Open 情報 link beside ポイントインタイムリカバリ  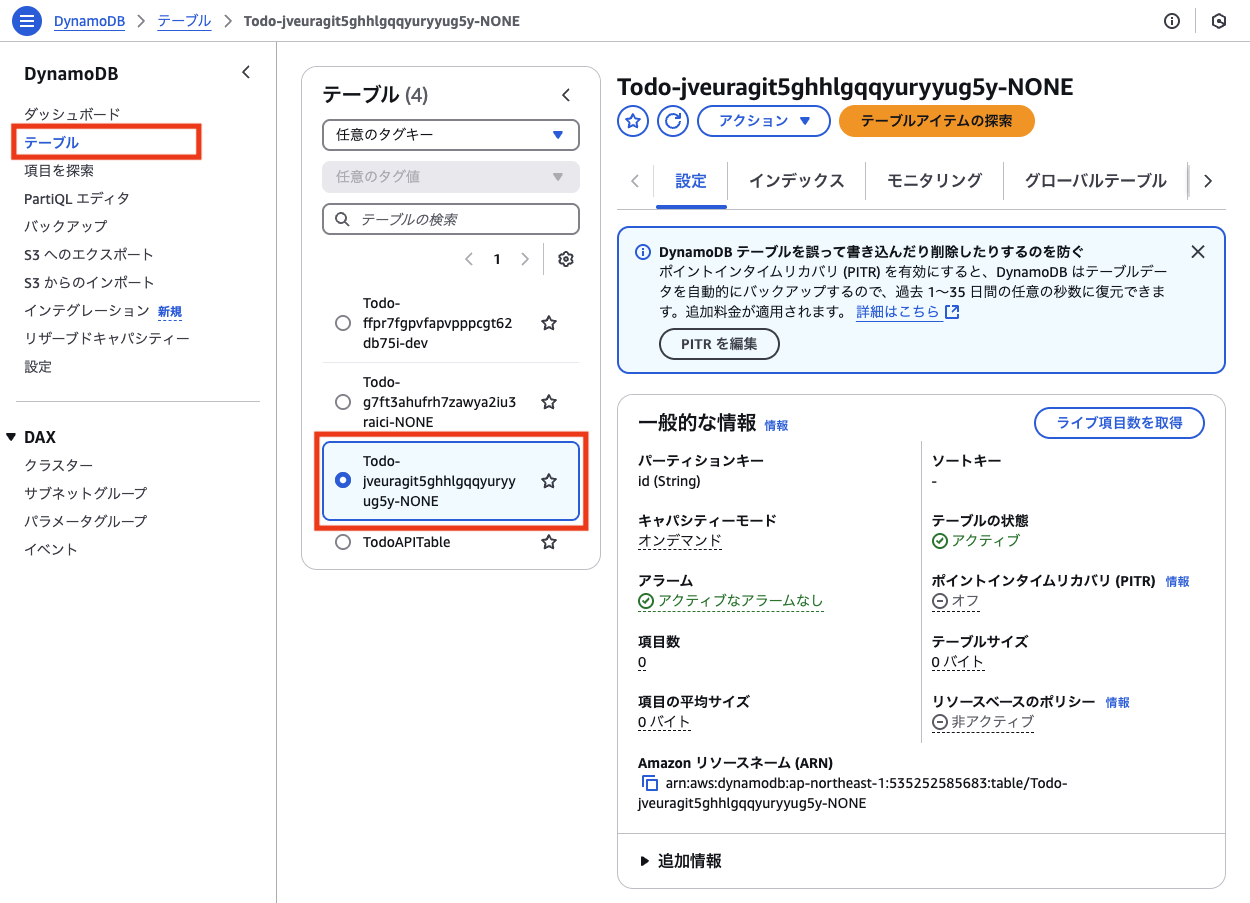(x=1177, y=581)
